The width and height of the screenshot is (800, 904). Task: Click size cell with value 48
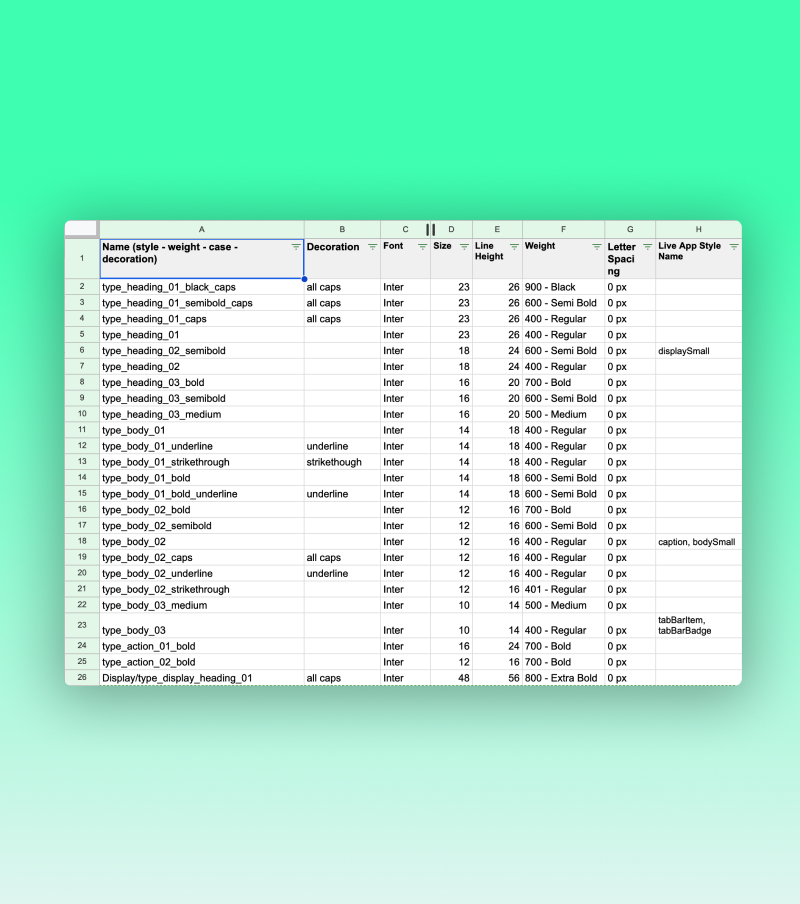click(451, 678)
